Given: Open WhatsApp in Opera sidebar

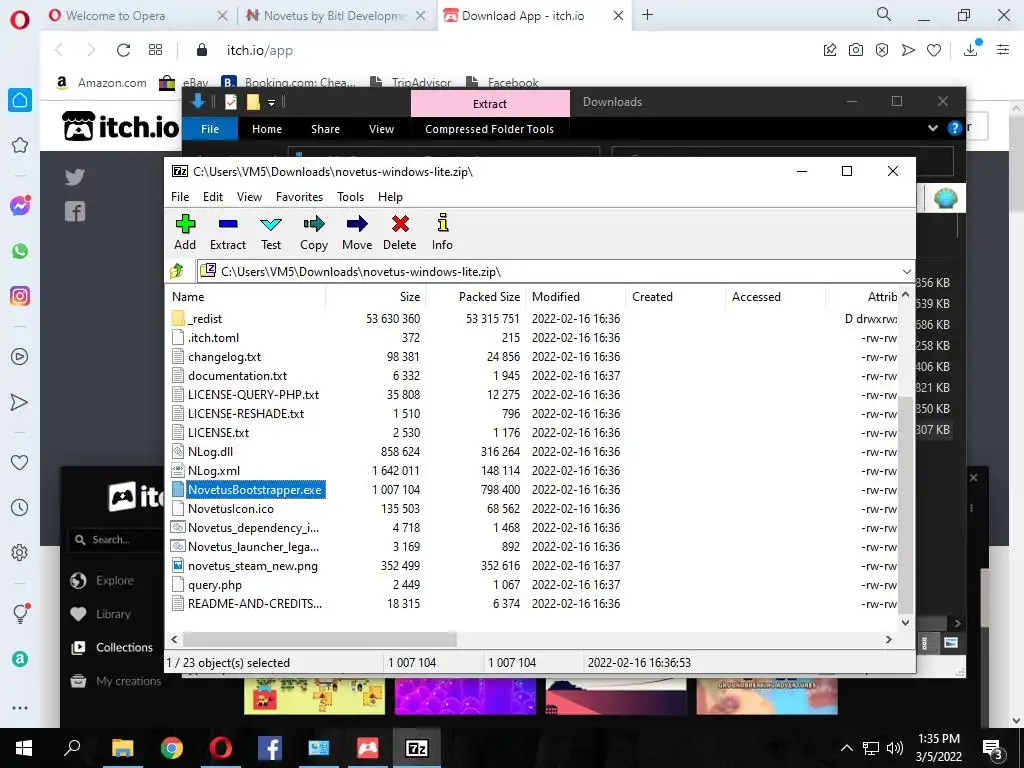Looking at the screenshot, I should click(x=20, y=251).
